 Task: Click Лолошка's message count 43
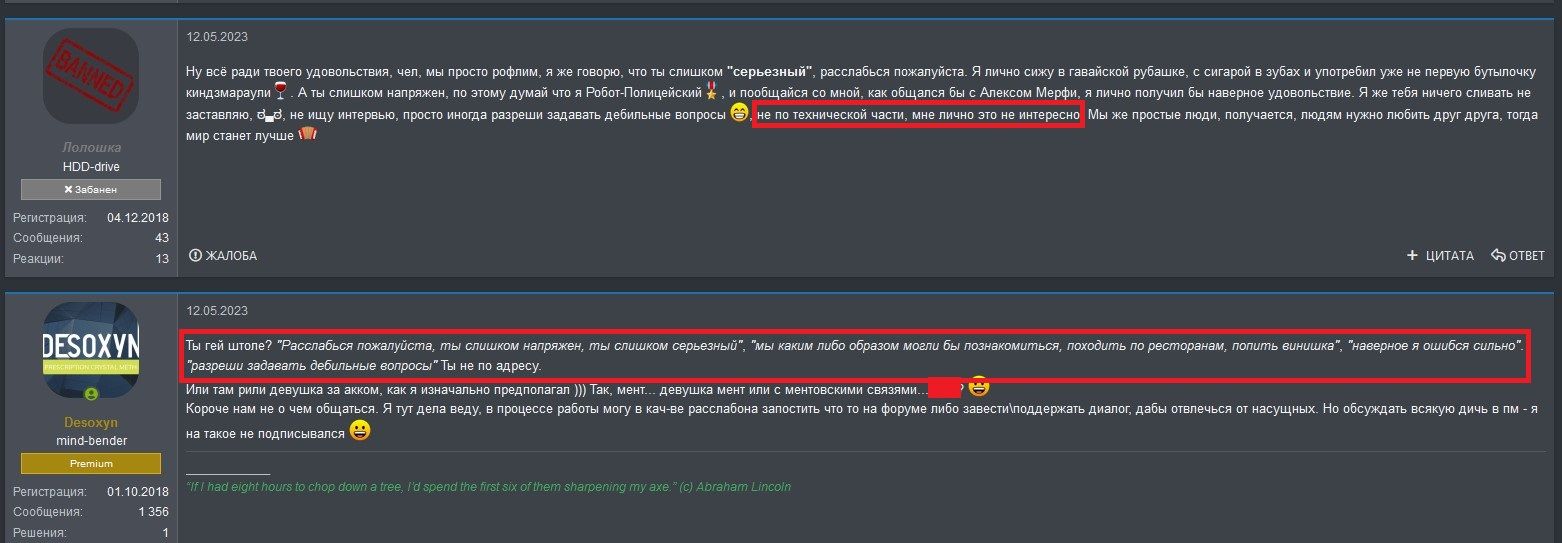162,238
